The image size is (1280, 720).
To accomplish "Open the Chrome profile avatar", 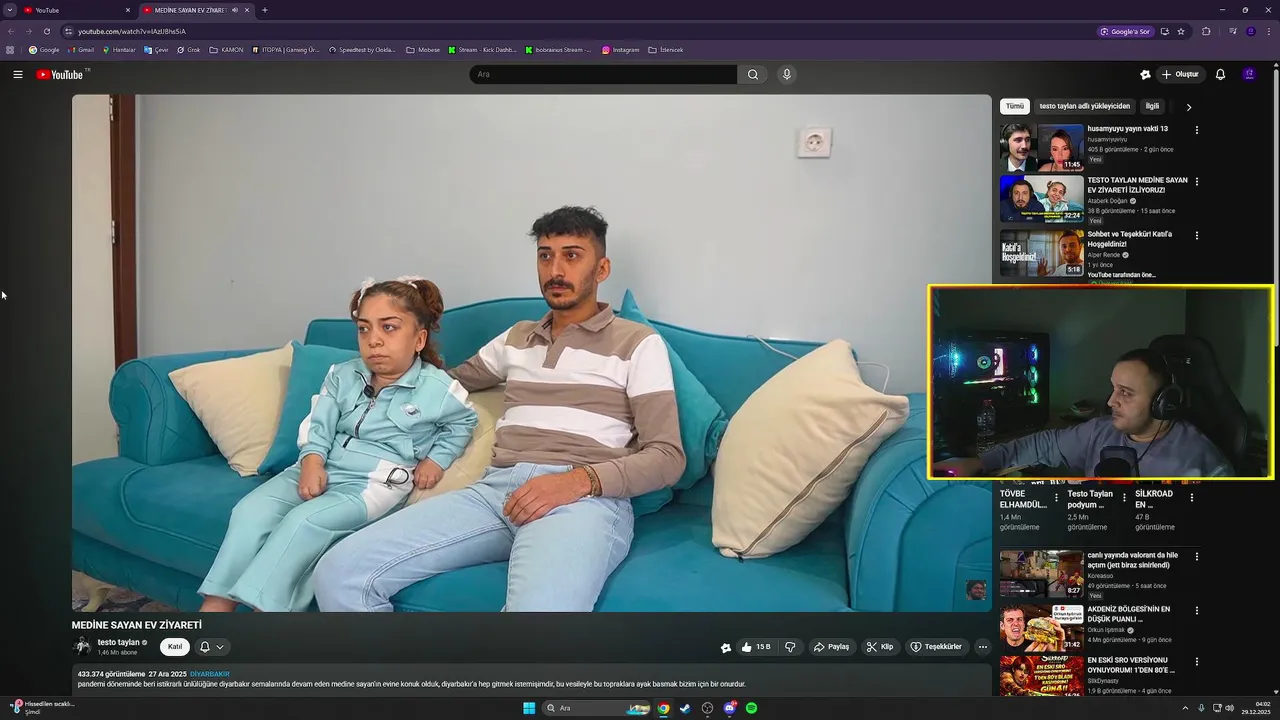I will pyautogui.click(x=1250, y=31).
